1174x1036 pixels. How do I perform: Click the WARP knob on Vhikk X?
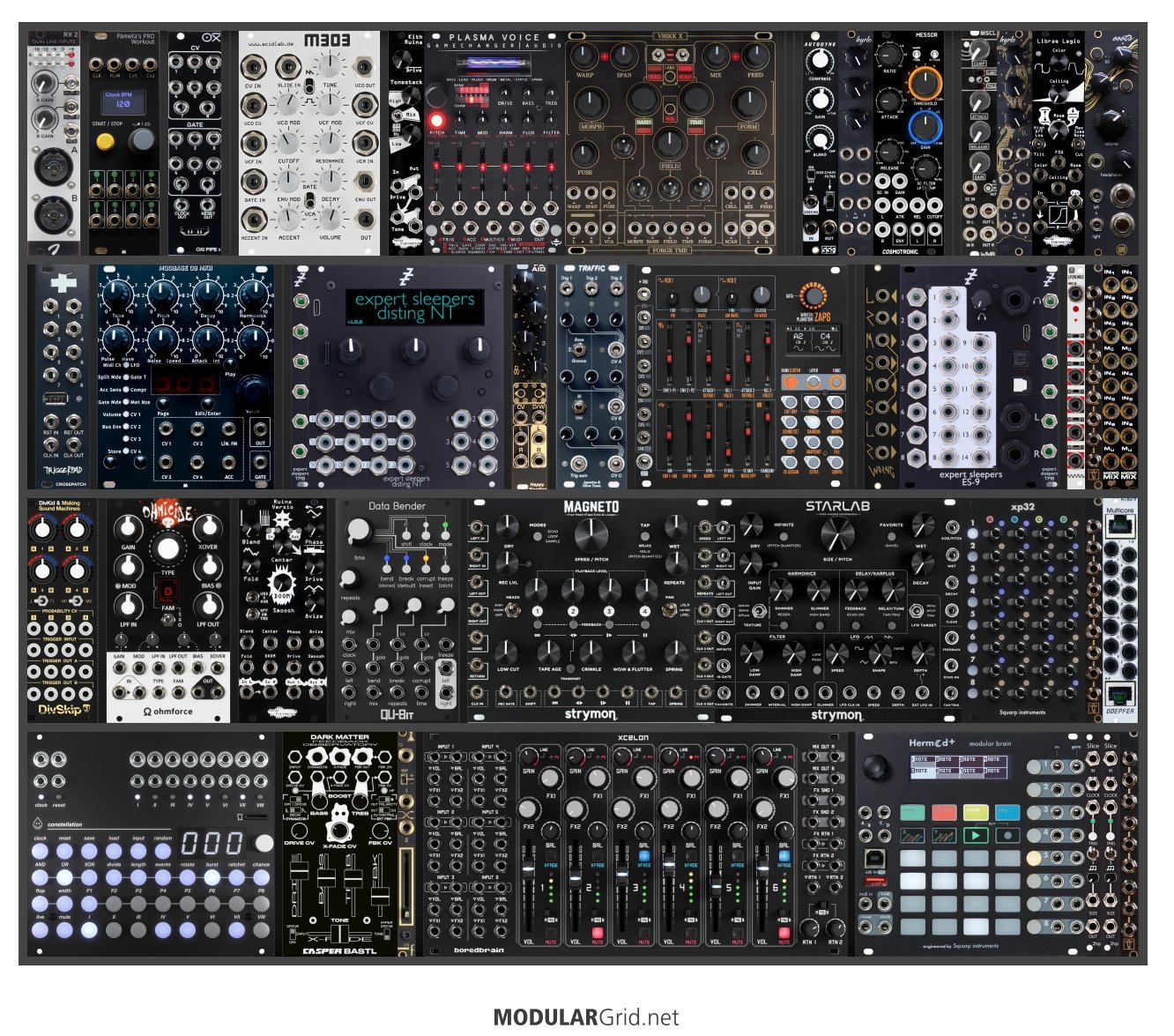point(585,56)
